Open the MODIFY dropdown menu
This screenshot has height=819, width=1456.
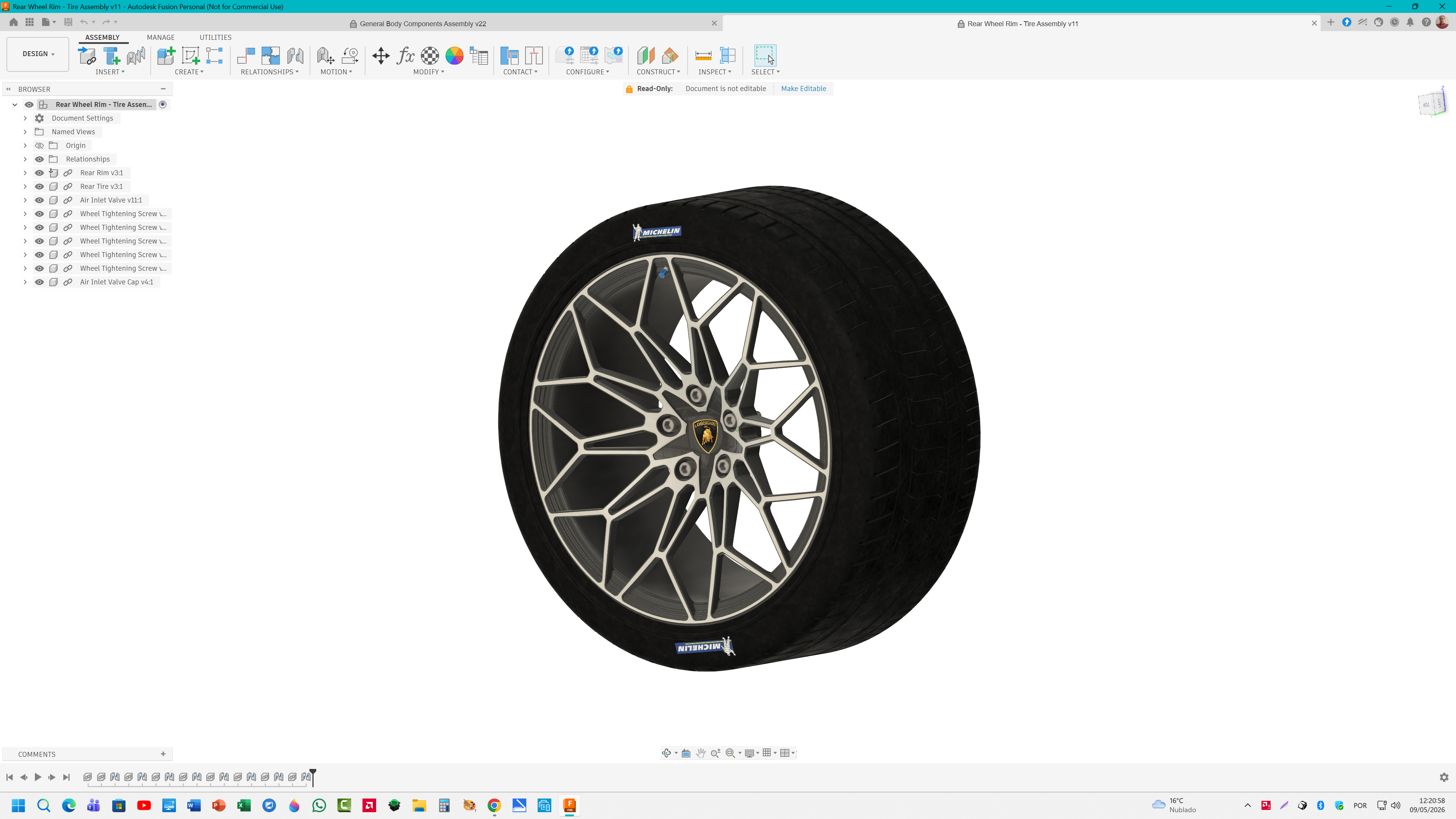pos(428,72)
